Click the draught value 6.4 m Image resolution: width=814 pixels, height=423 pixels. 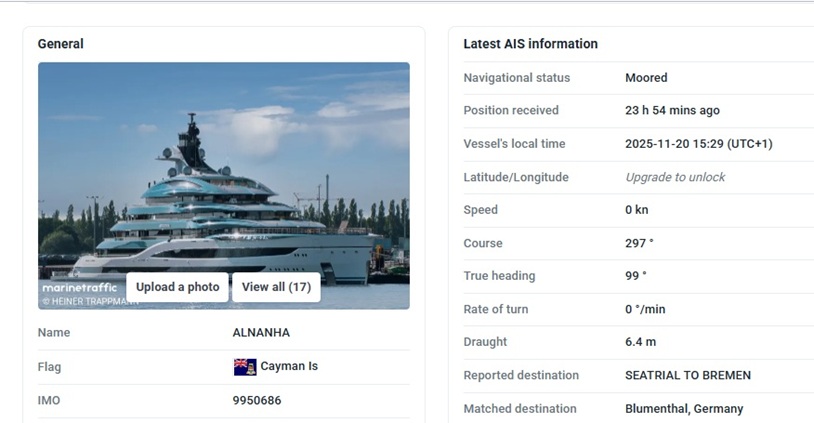pos(641,342)
